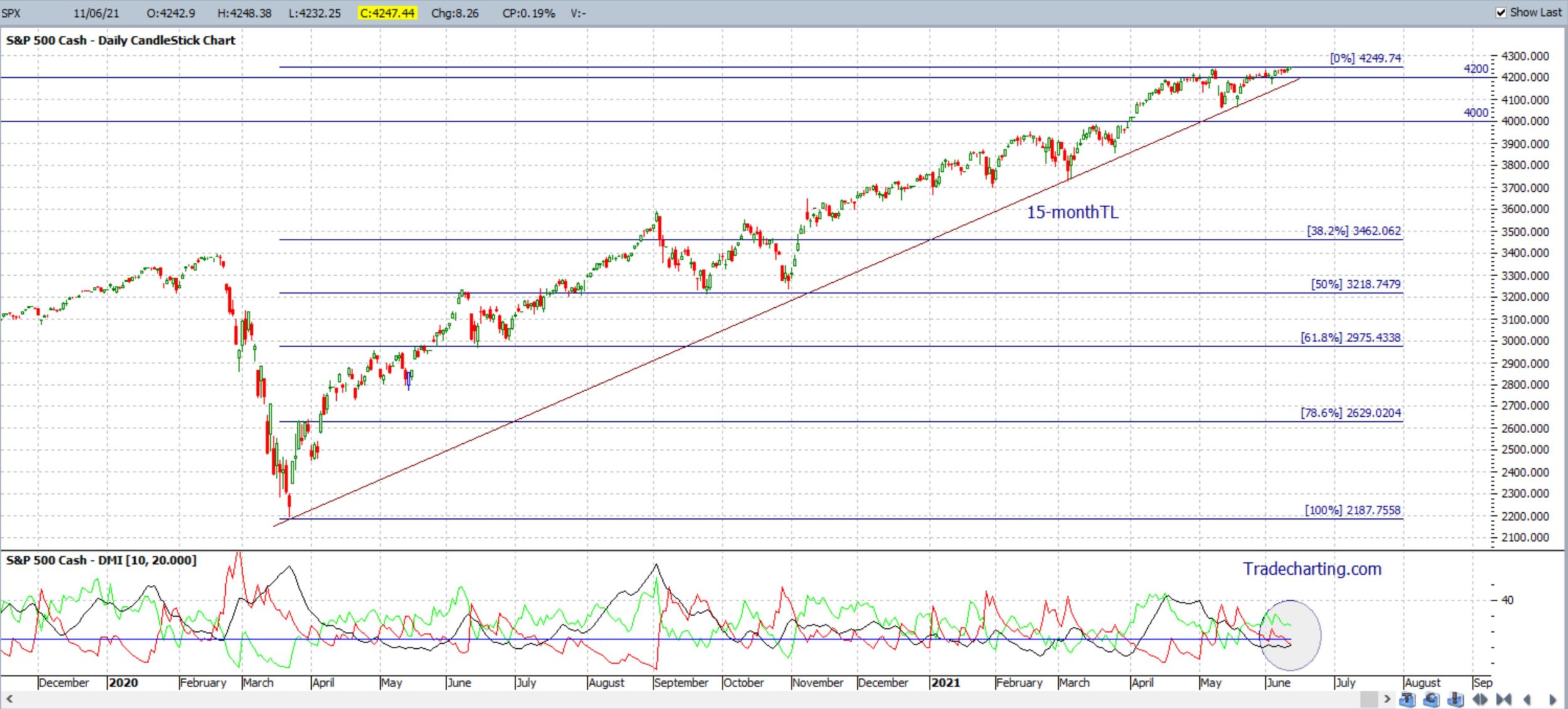Click the horizontal scrollbar left arrow

coord(9,699)
